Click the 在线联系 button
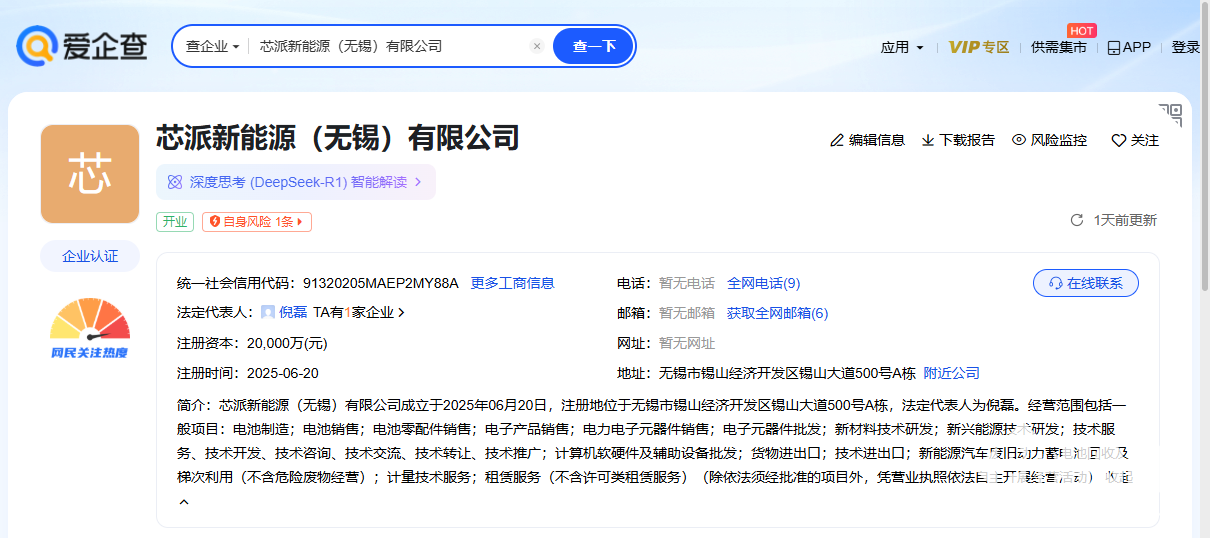Image resolution: width=1210 pixels, height=538 pixels. tap(1085, 283)
